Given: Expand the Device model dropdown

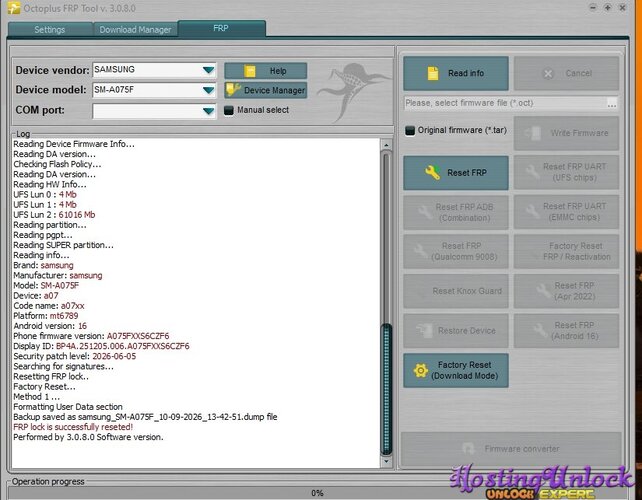Looking at the screenshot, I should [x=208, y=90].
